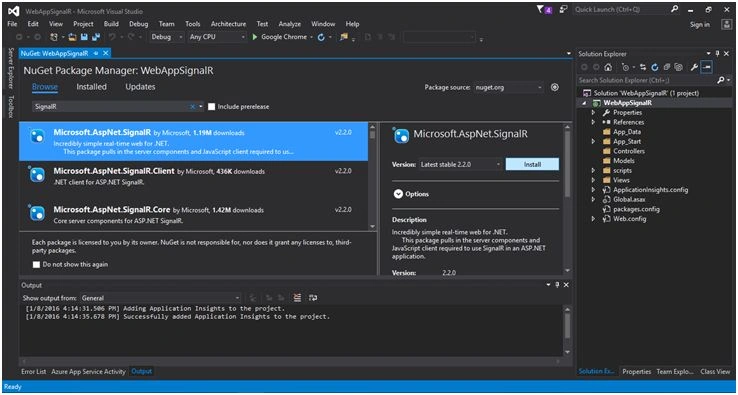Switch to the Installed tab
This screenshot has width=738, height=395.
91,87
